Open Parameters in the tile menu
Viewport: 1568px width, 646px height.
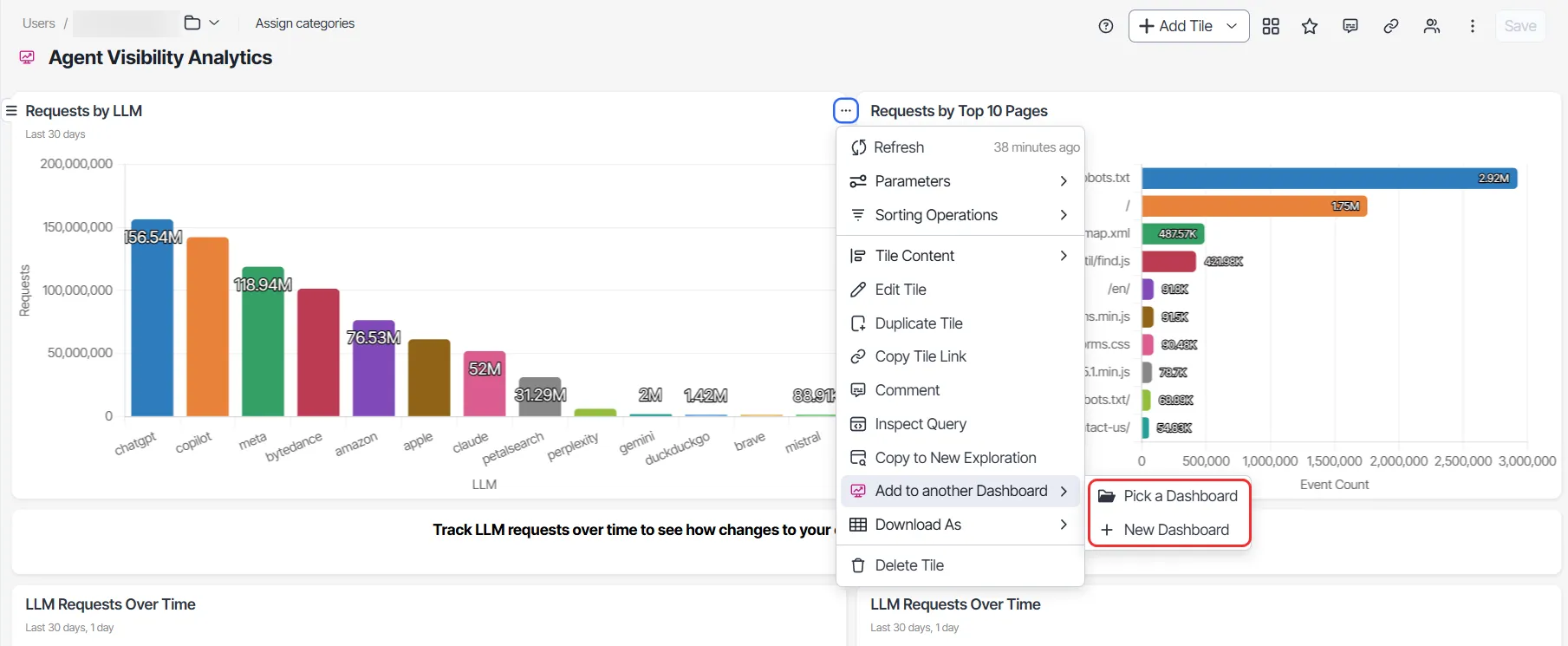(960, 181)
